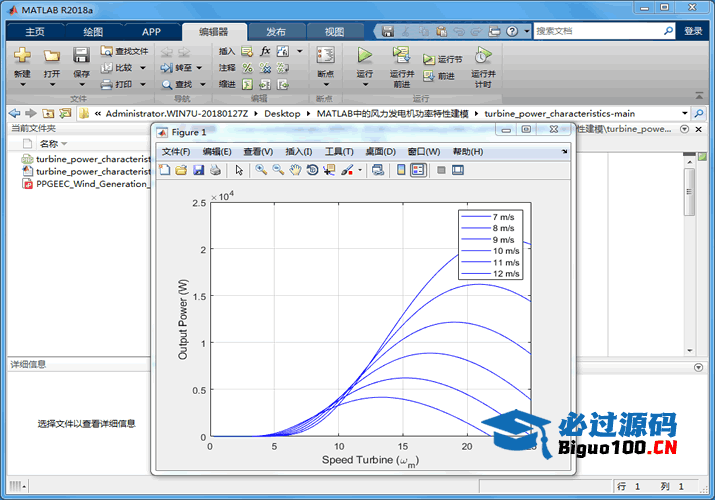Click the figure toolbar open-file icon
The width and height of the screenshot is (715, 500).
point(181,170)
